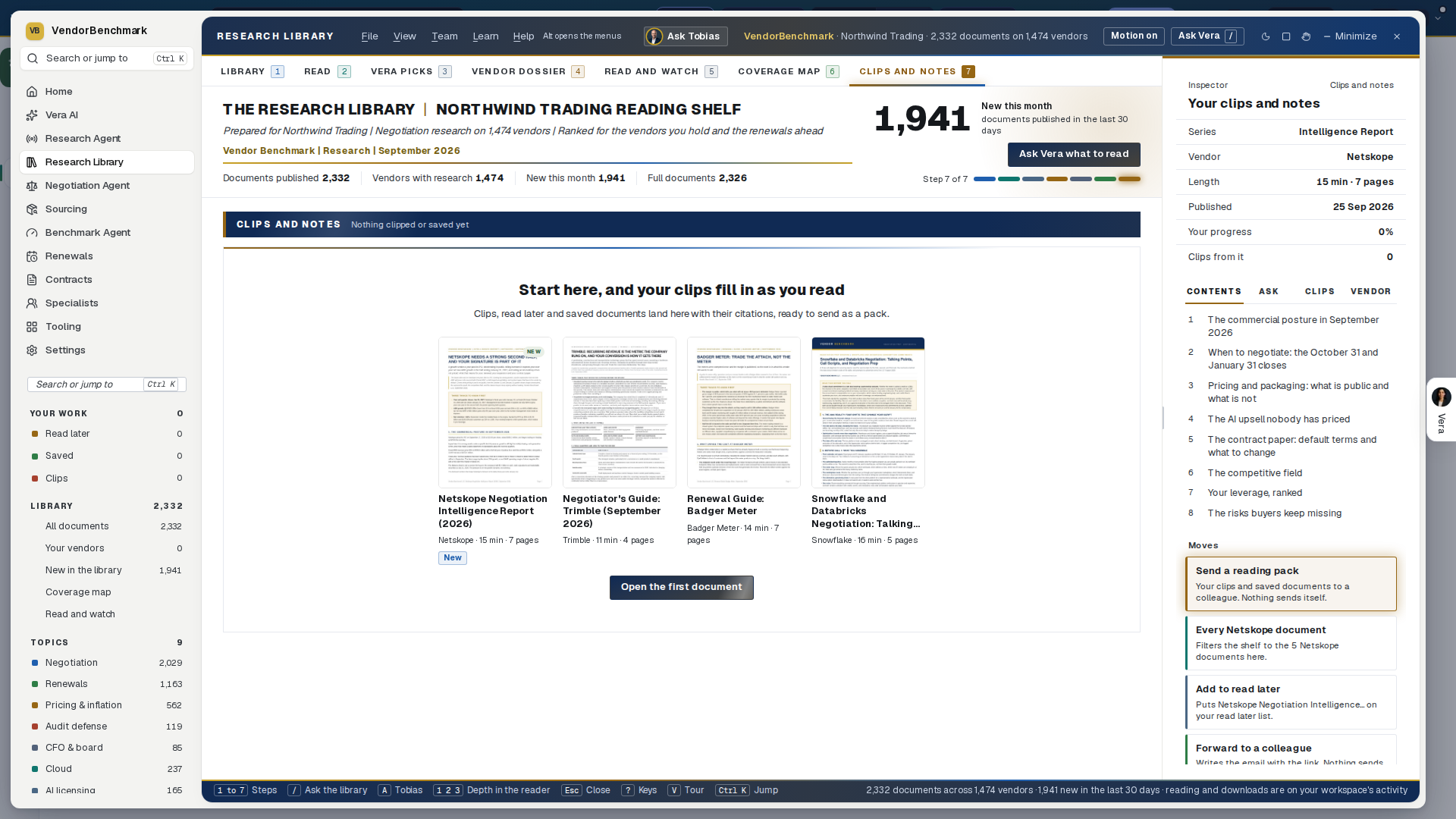Select the Research Agent icon
1456x819 pixels.
32,139
